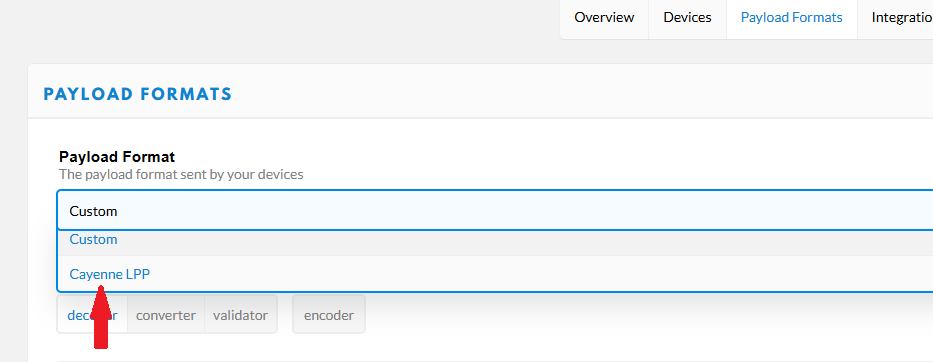
Task: Collapse the Payload Format combo box
Action: click(495, 211)
